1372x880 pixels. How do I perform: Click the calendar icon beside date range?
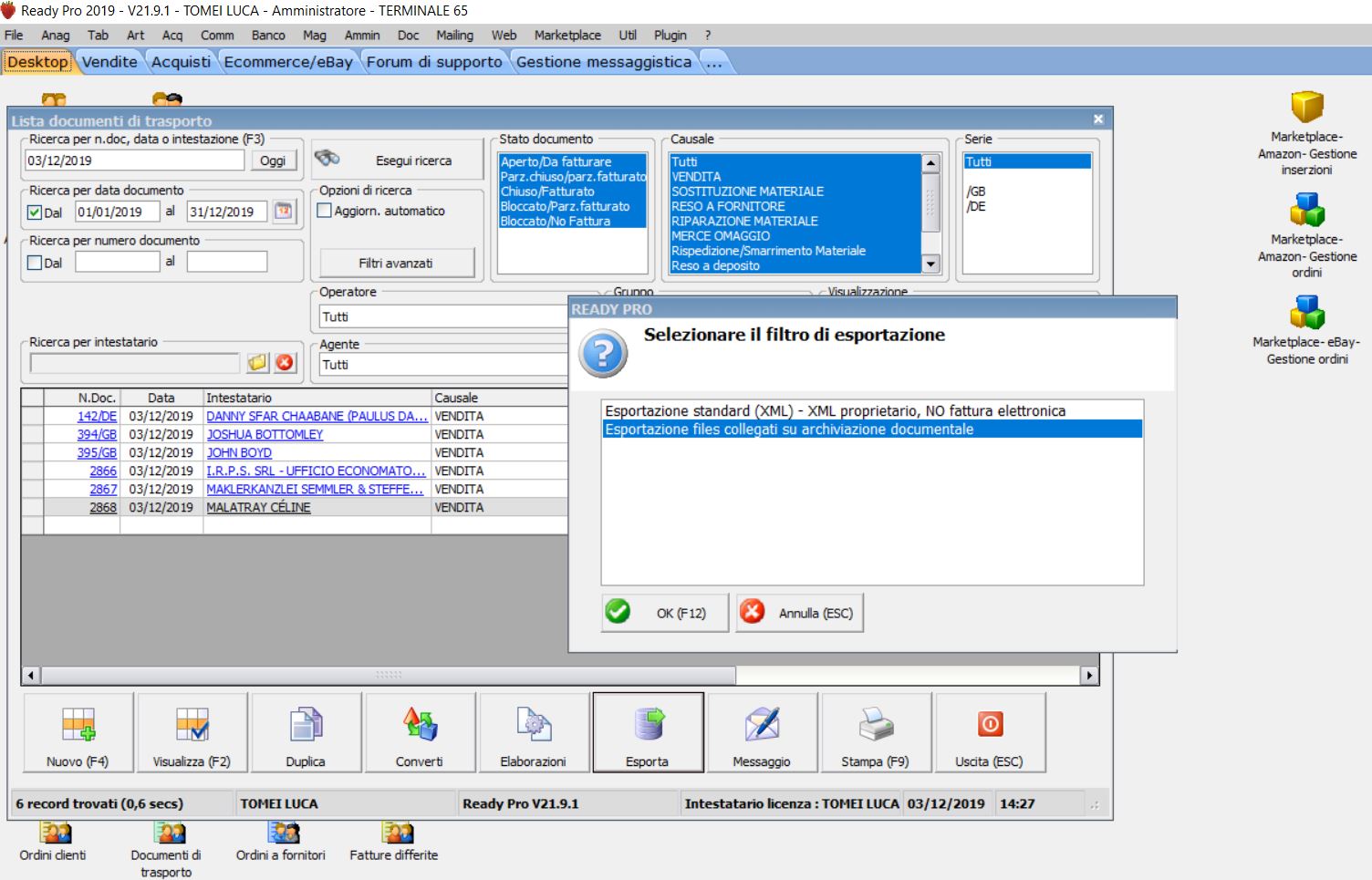click(x=284, y=211)
